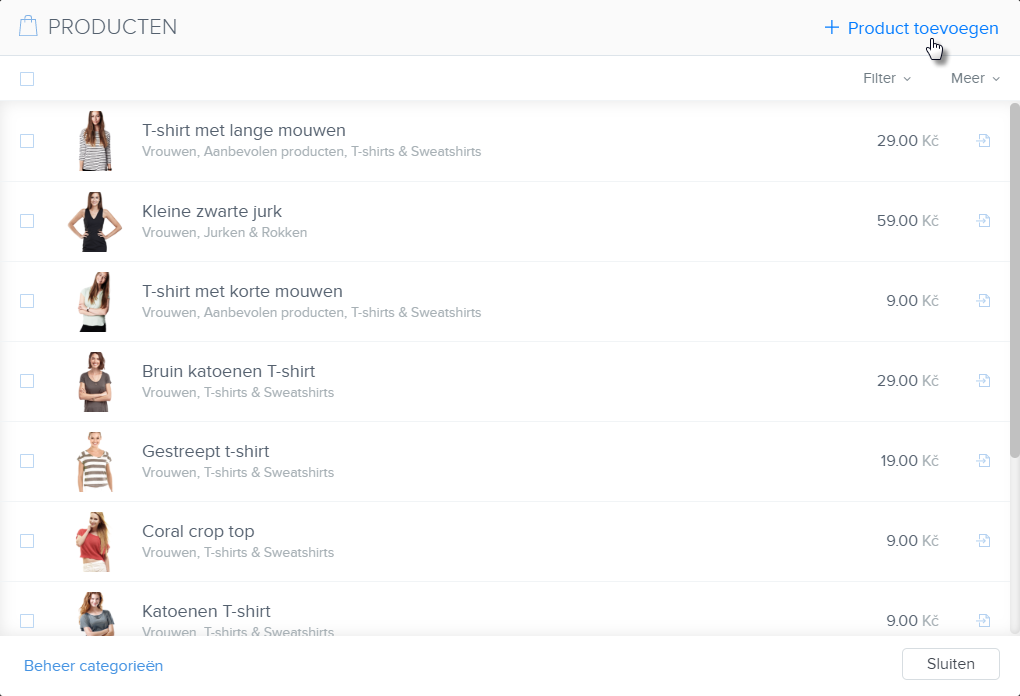Click page icon for Bruin katoenen T-shirt

[983, 381]
